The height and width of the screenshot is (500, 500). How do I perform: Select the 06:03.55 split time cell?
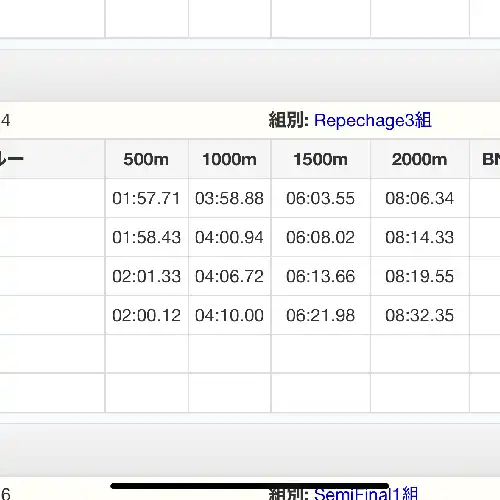pyautogui.click(x=320, y=198)
